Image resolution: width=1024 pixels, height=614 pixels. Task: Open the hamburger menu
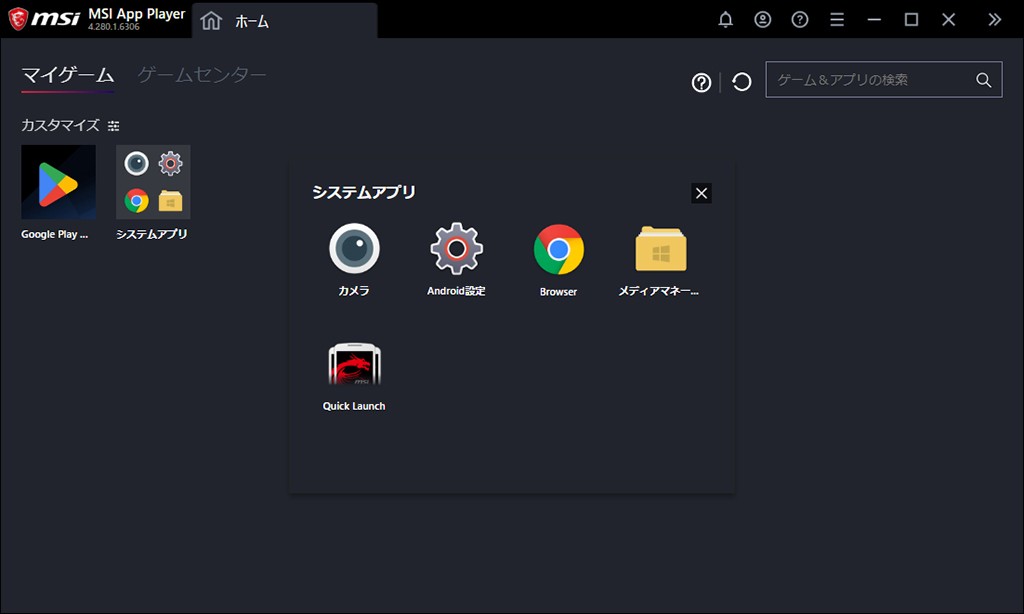tap(837, 20)
